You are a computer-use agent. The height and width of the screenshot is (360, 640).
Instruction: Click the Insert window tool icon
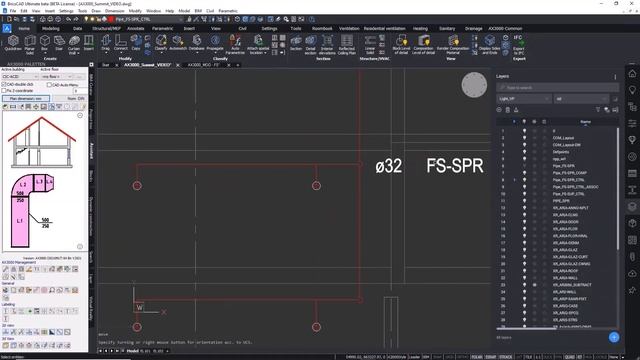[89, 42]
